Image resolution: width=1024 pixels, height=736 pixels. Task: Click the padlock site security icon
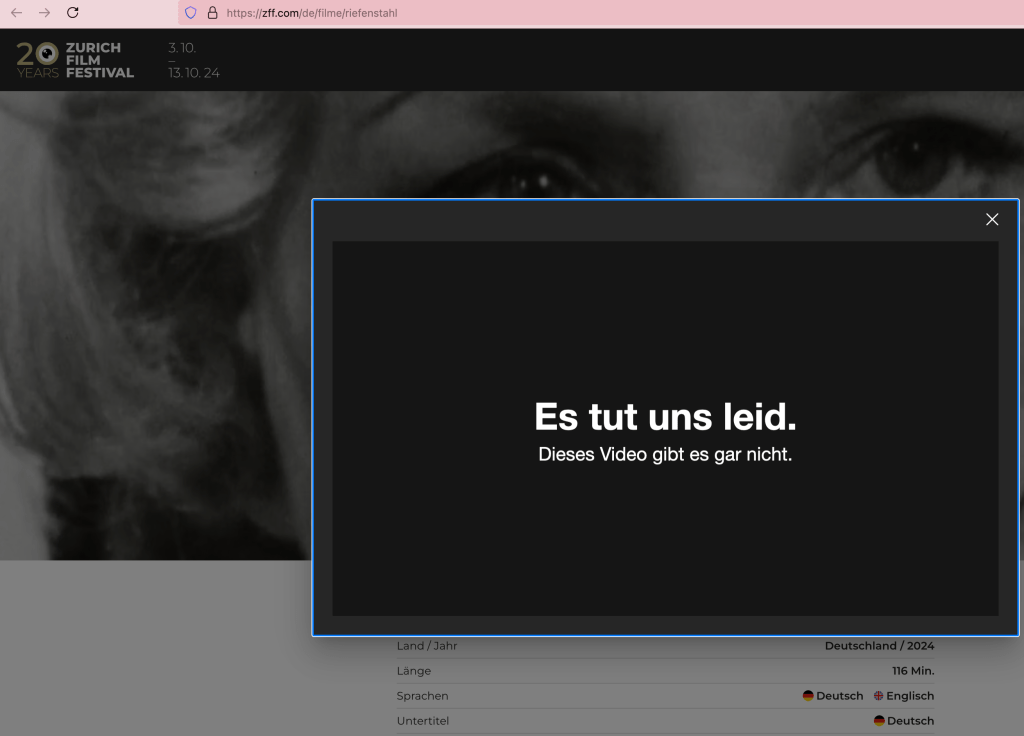point(212,13)
